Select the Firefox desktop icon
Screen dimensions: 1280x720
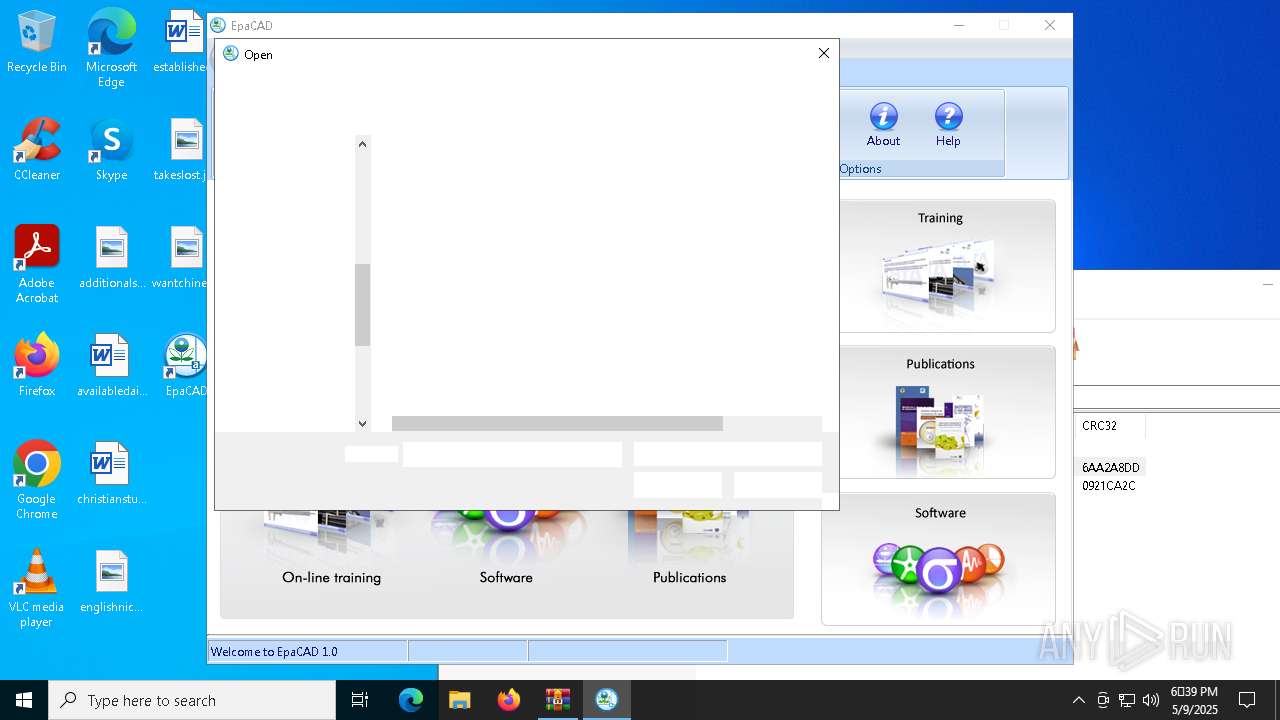click(37, 366)
